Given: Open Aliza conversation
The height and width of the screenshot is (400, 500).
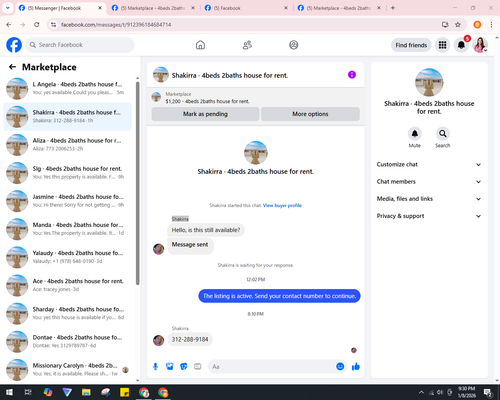Looking at the screenshot, I should (67, 145).
